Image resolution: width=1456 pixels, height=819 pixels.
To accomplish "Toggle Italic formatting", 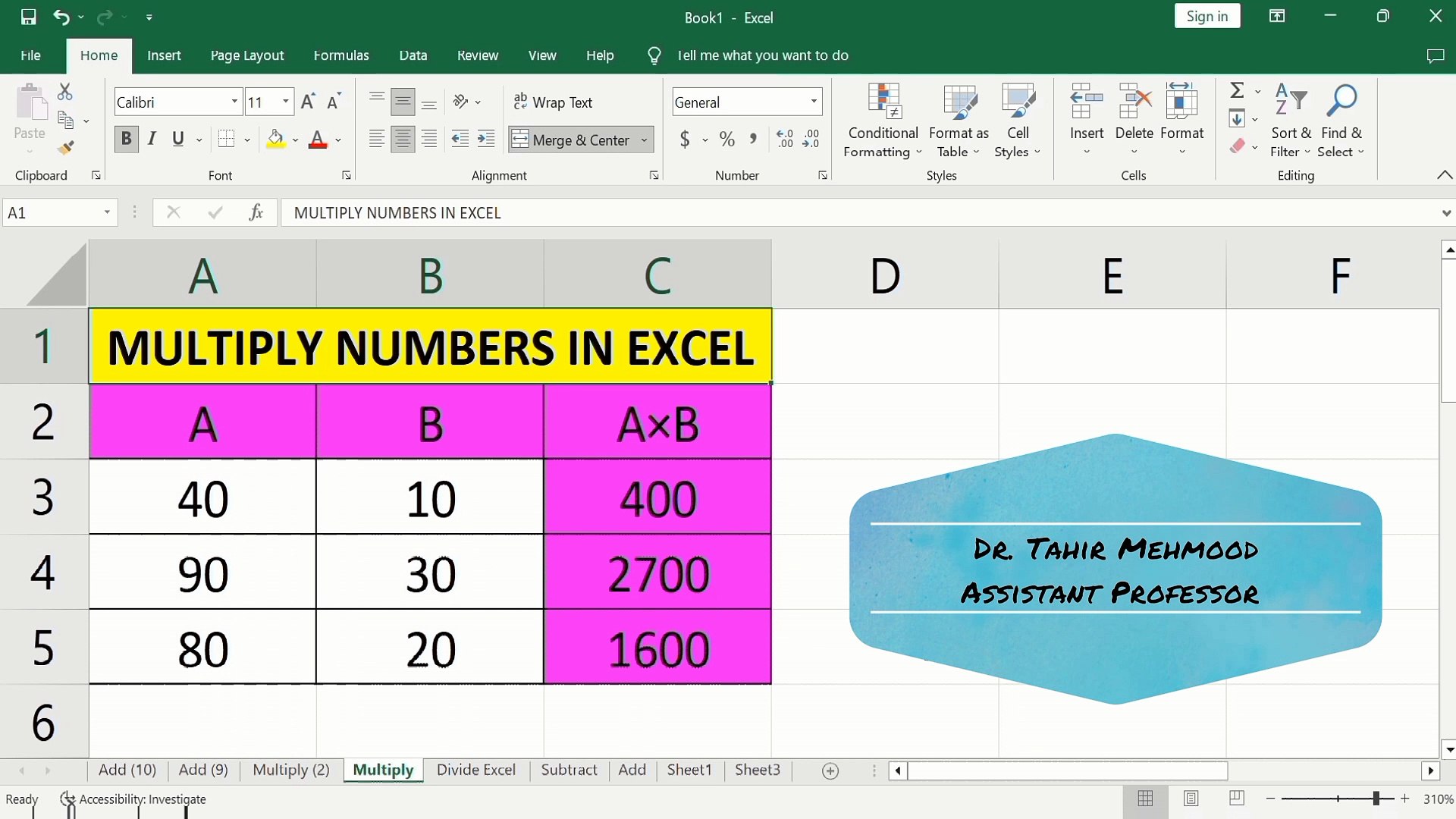I will coord(152,140).
